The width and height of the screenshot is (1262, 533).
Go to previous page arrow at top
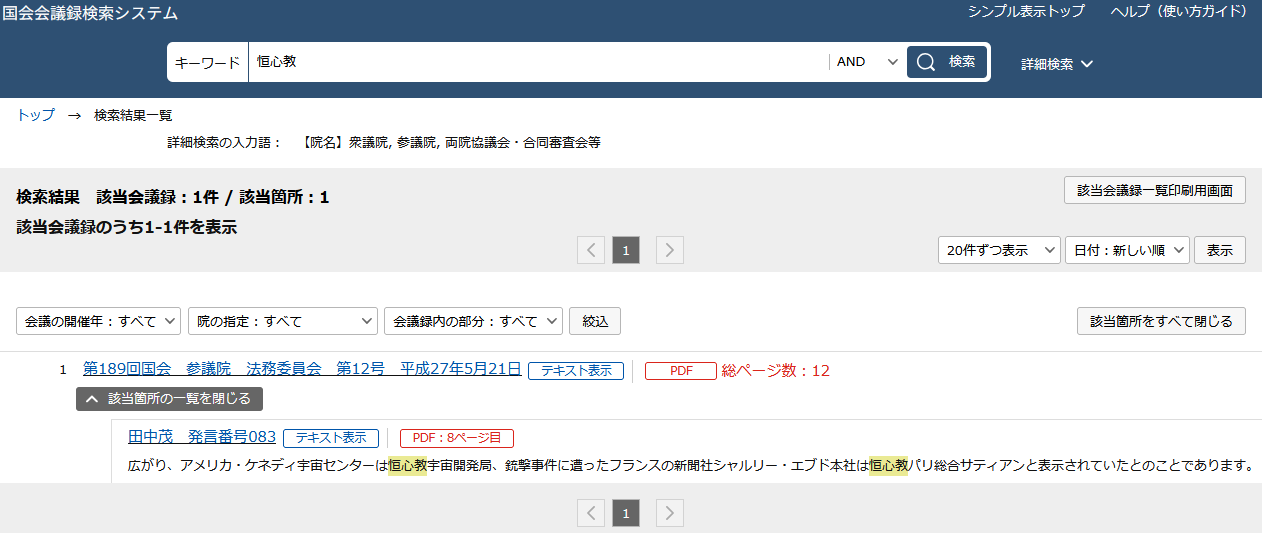(591, 250)
